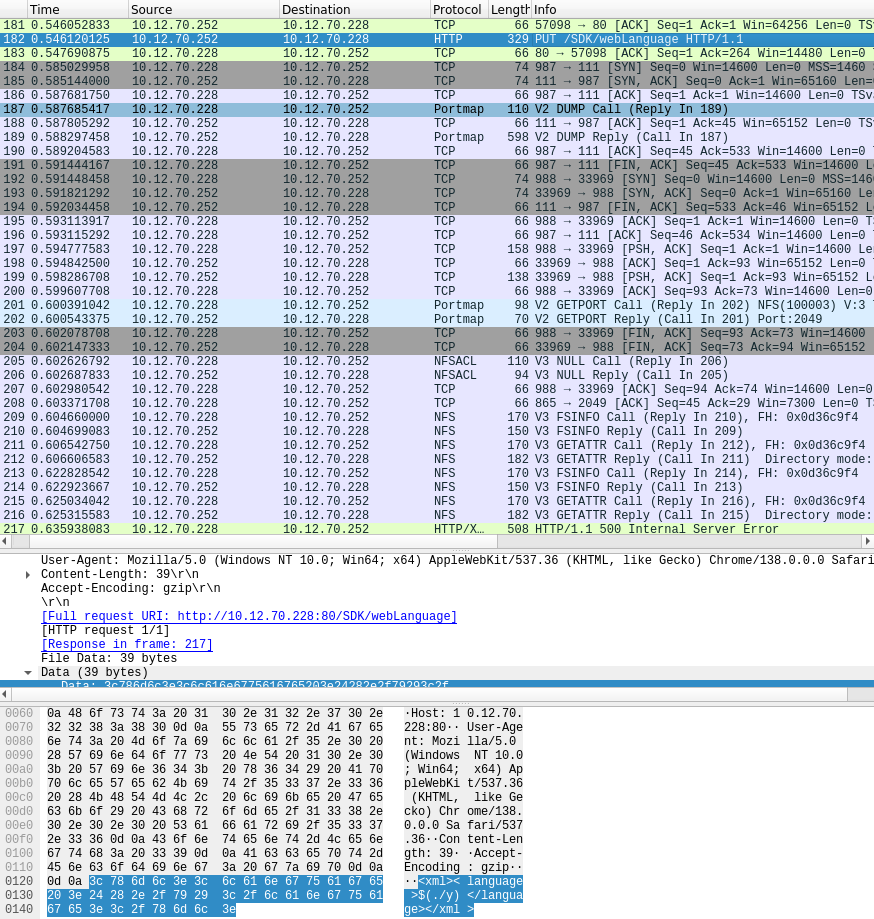Select packet 217 with 500 Internal Server Error
The width and height of the screenshot is (874, 919).
(300, 528)
